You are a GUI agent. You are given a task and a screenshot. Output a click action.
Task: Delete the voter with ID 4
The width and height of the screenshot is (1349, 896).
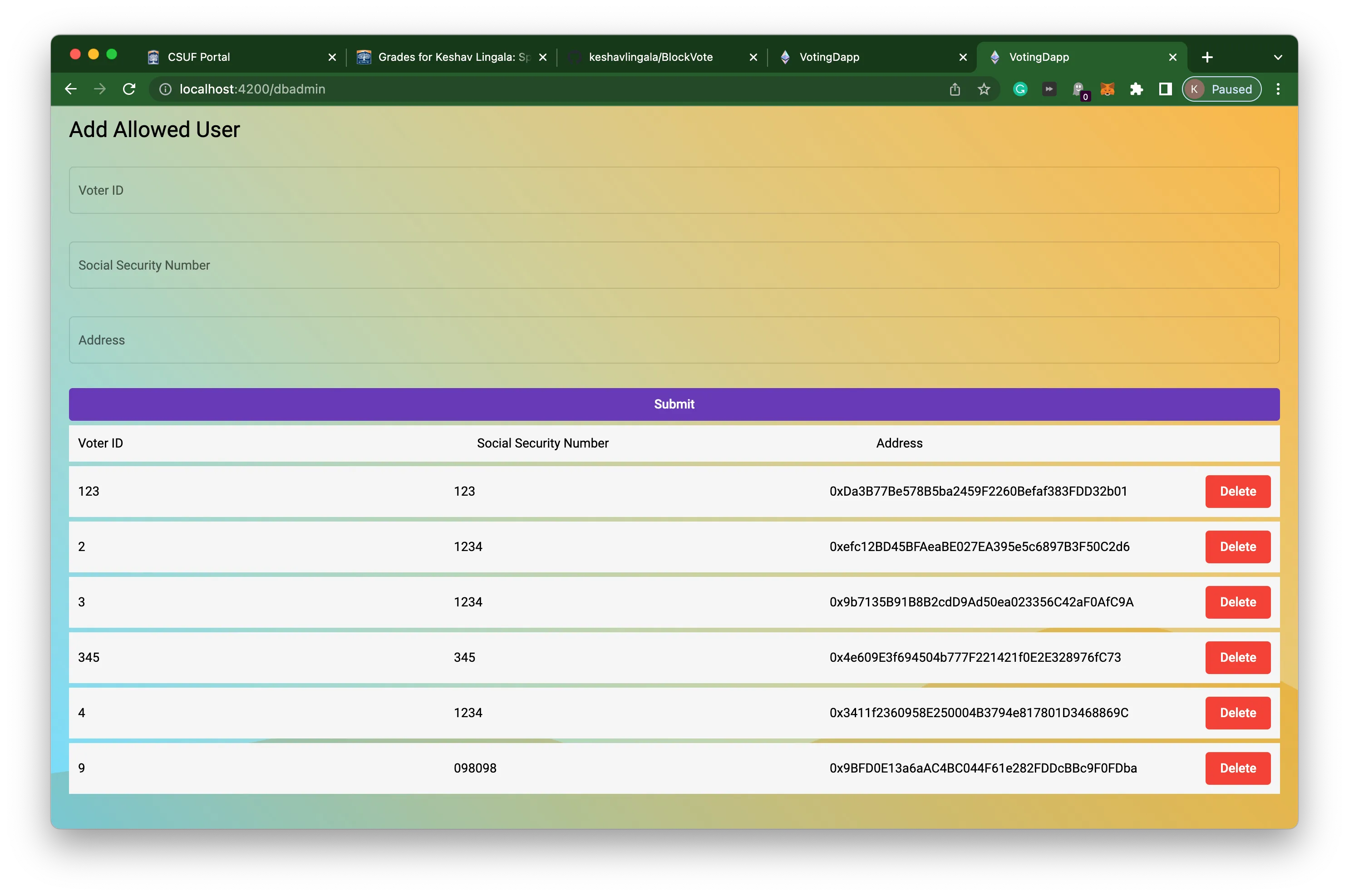coord(1238,713)
